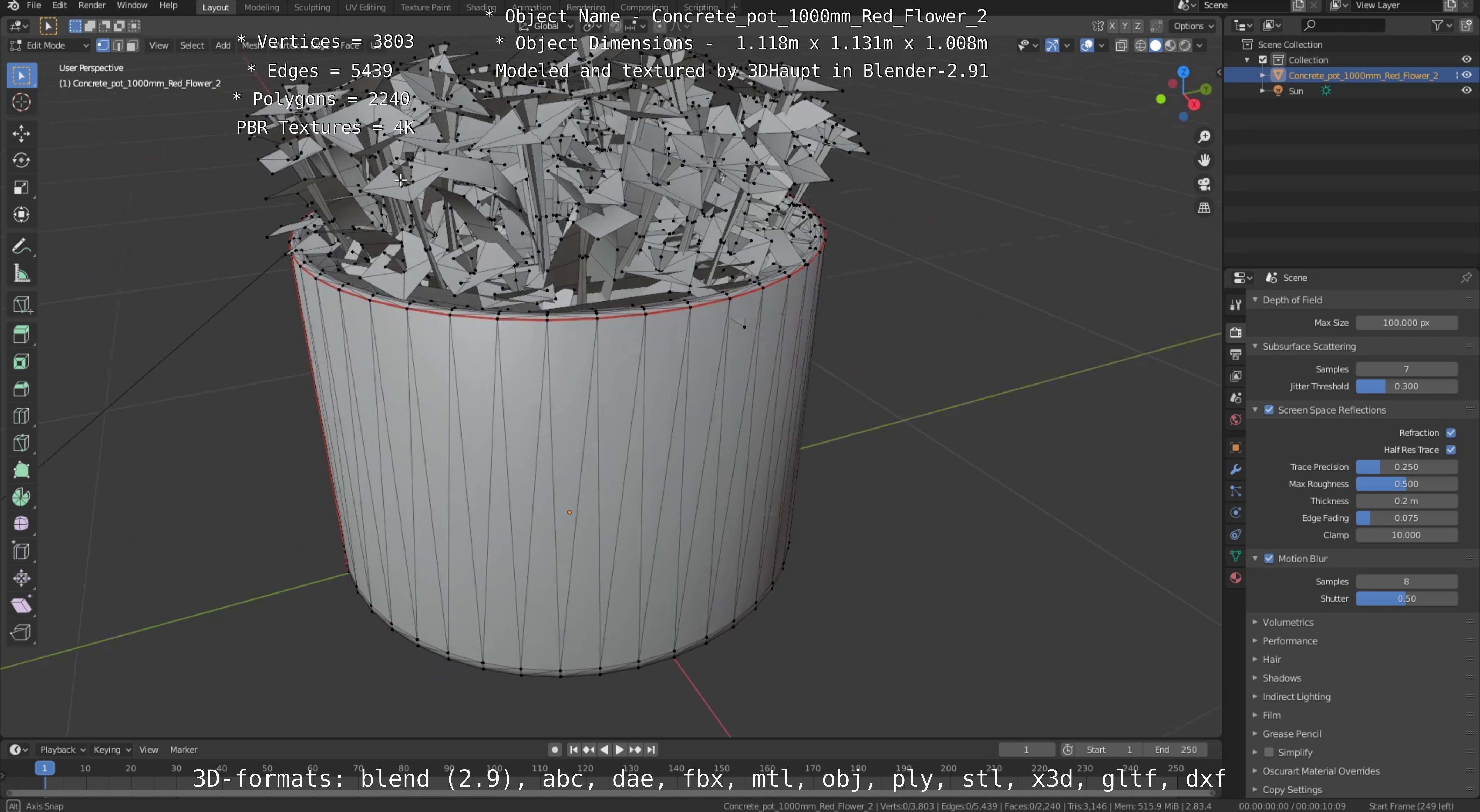Screen dimensions: 1480x812
Task: Enable face select mode
Action: click(132, 45)
